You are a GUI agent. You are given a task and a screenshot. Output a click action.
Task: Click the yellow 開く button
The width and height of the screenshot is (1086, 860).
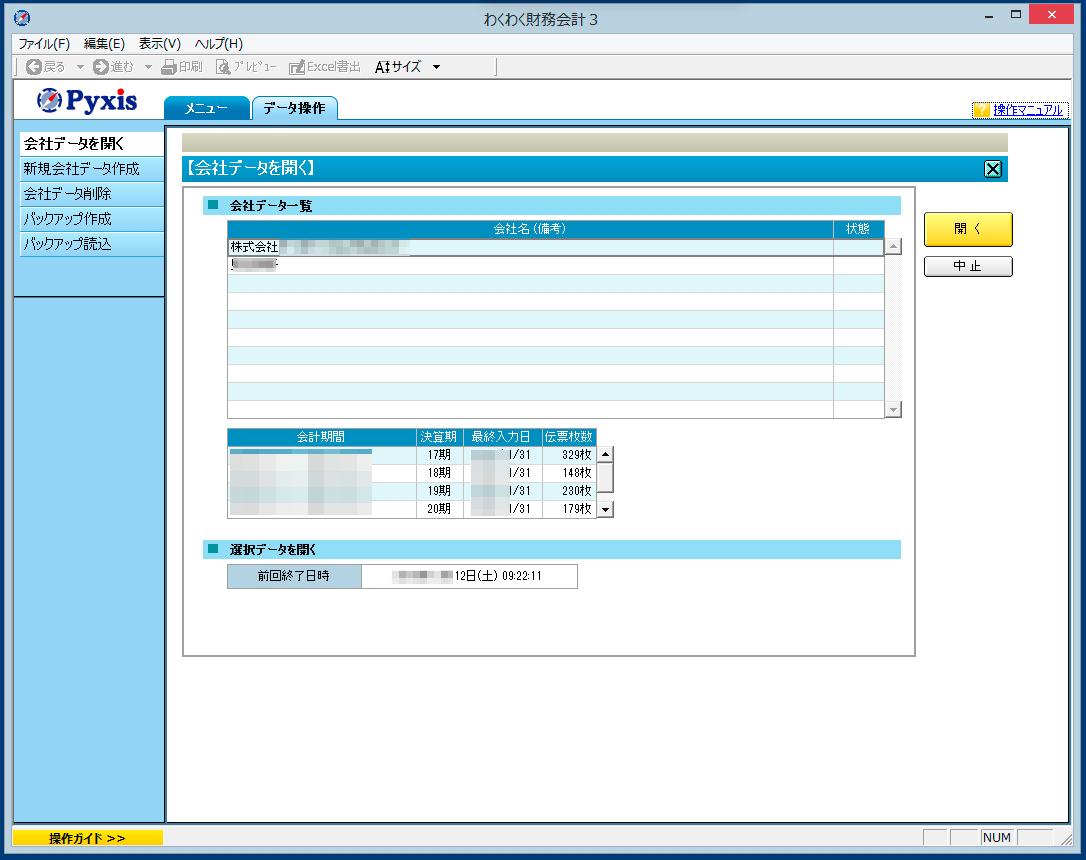(x=968, y=229)
